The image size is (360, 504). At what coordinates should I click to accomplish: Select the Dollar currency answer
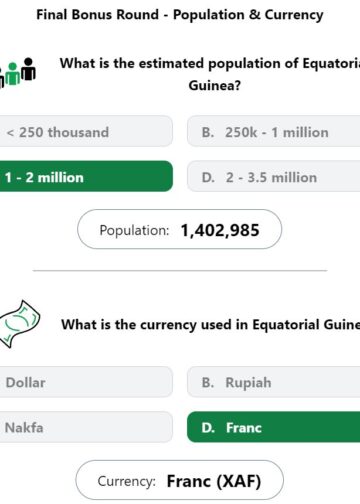(x=86, y=382)
